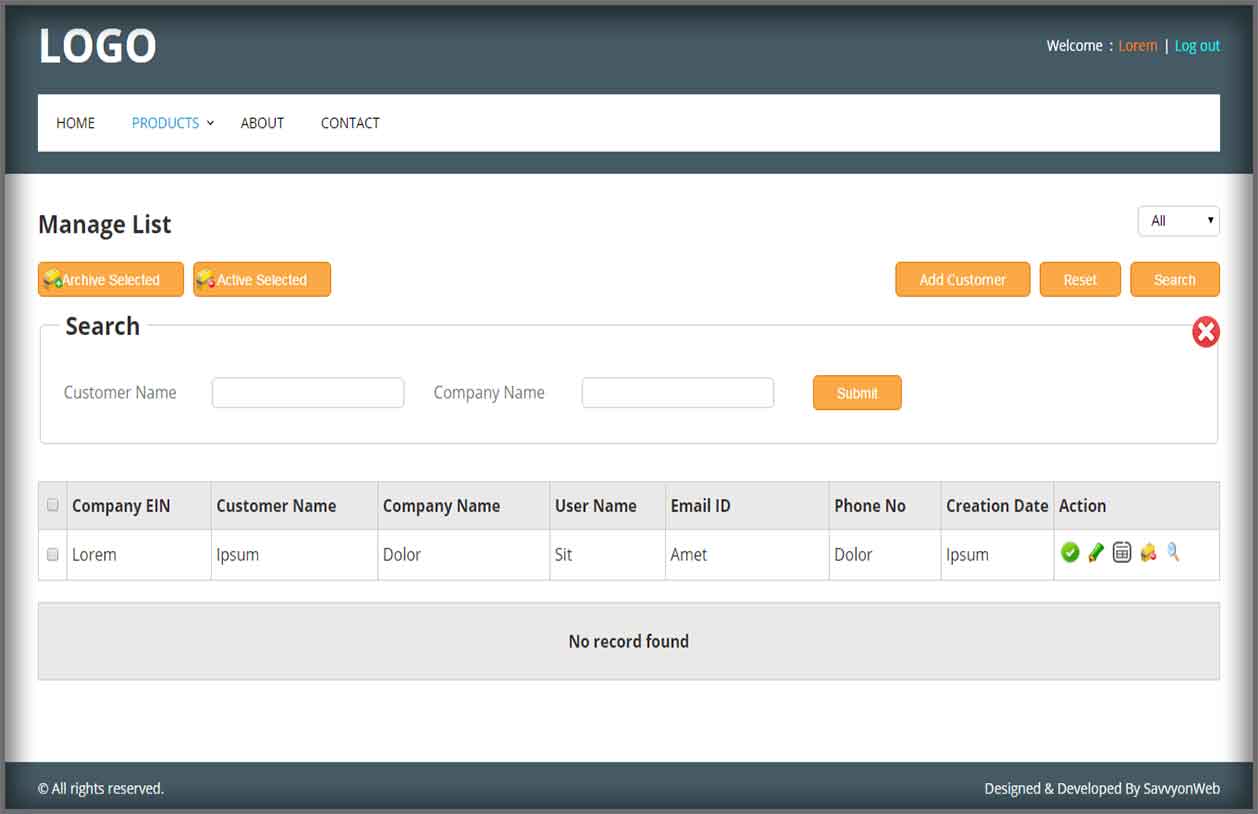Click the green checkmark action icon
This screenshot has width=1258, height=814.
coord(1070,552)
